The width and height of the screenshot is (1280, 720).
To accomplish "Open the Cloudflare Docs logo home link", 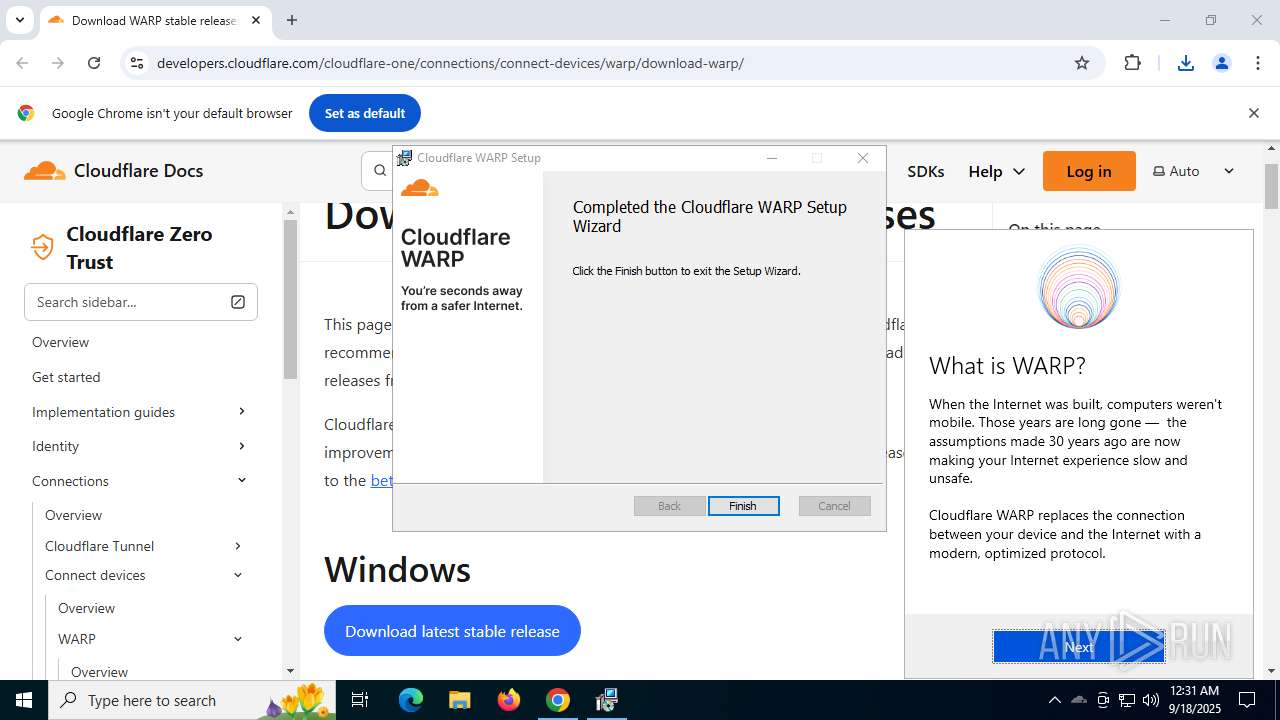I will [114, 171].
